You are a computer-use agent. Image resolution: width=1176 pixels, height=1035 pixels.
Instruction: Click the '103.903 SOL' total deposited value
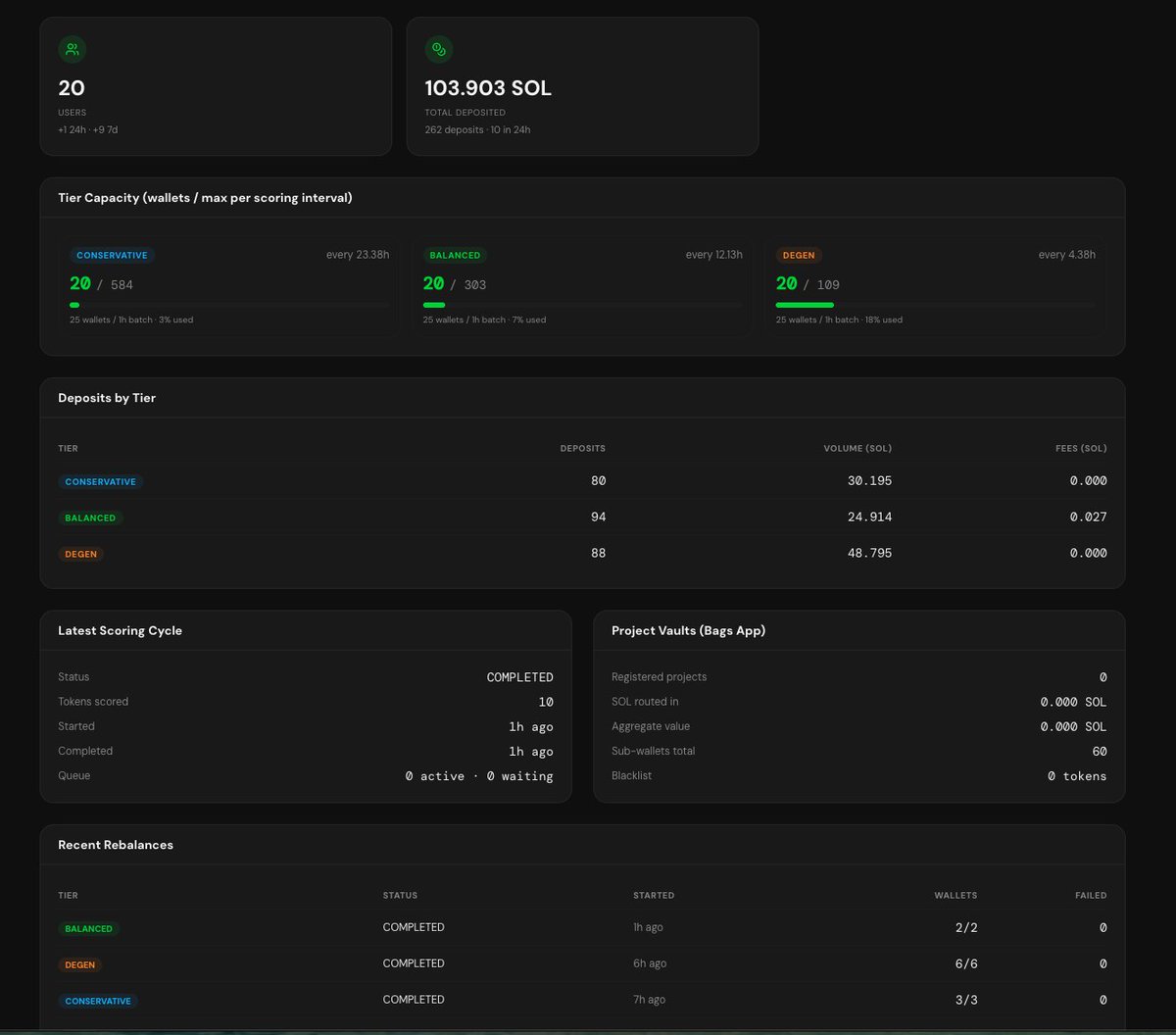pyautogui.click(x=488, y=88)
